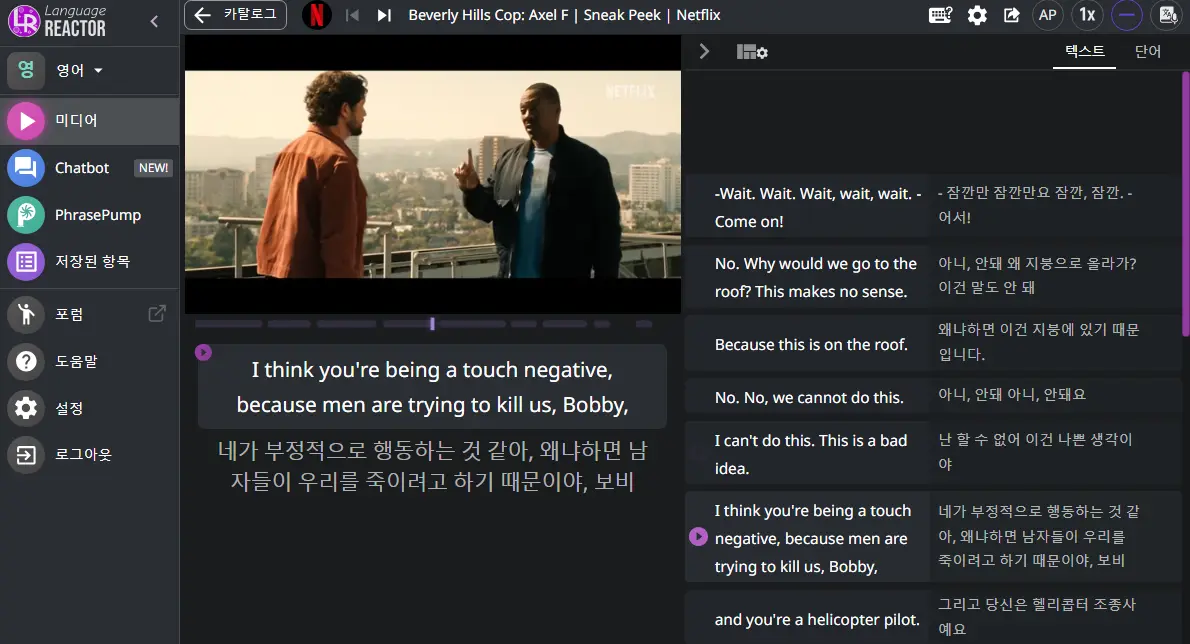Show keyboard shortcuts help
This screenshot has height=644, width=1190.
click(x=940, y=15)
